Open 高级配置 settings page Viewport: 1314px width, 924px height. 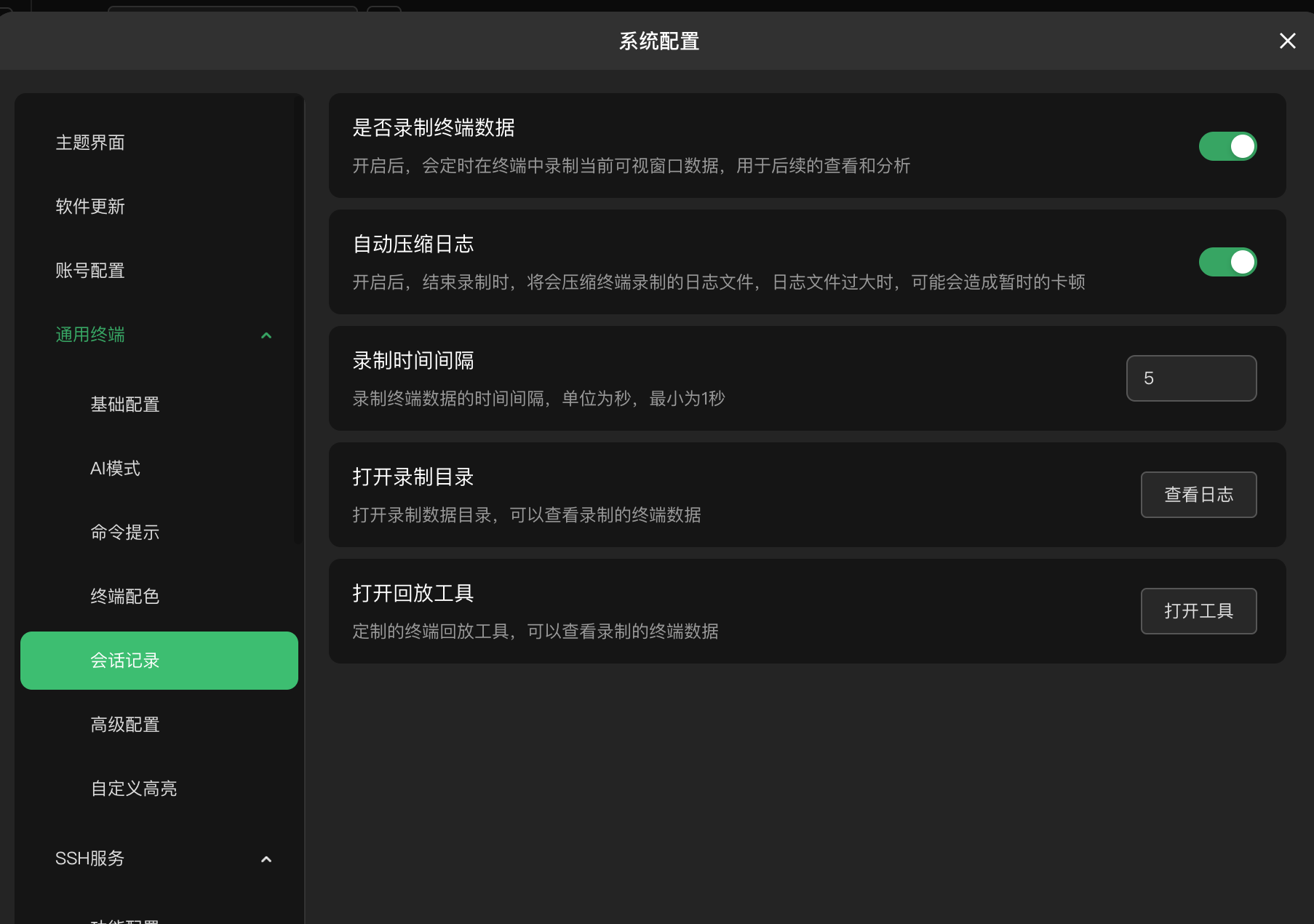(125, 725)
